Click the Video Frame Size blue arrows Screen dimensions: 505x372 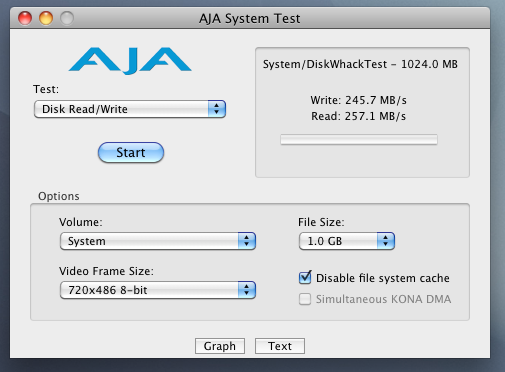tap(247, 290)
